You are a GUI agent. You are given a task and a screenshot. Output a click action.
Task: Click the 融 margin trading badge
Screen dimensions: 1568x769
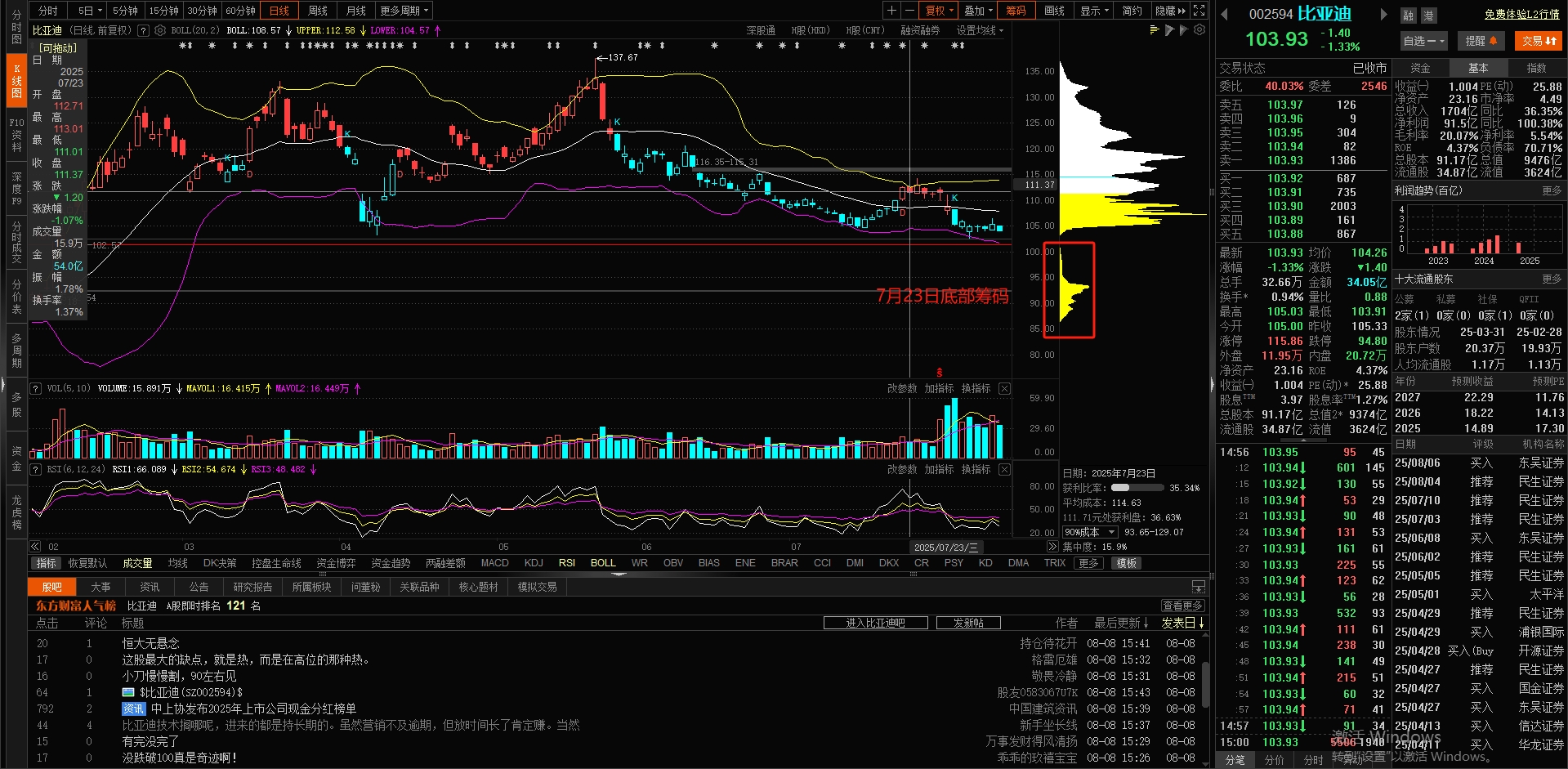pos(1408,16)
